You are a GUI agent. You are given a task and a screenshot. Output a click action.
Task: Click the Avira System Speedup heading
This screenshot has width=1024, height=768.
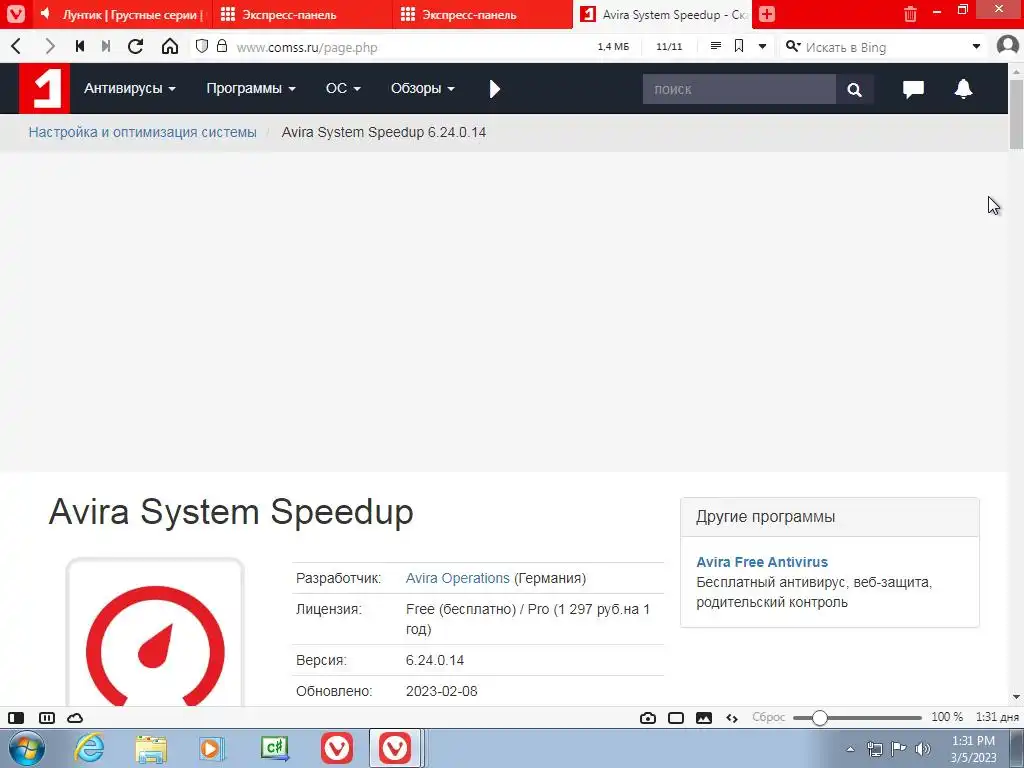[x=231, y=511]
